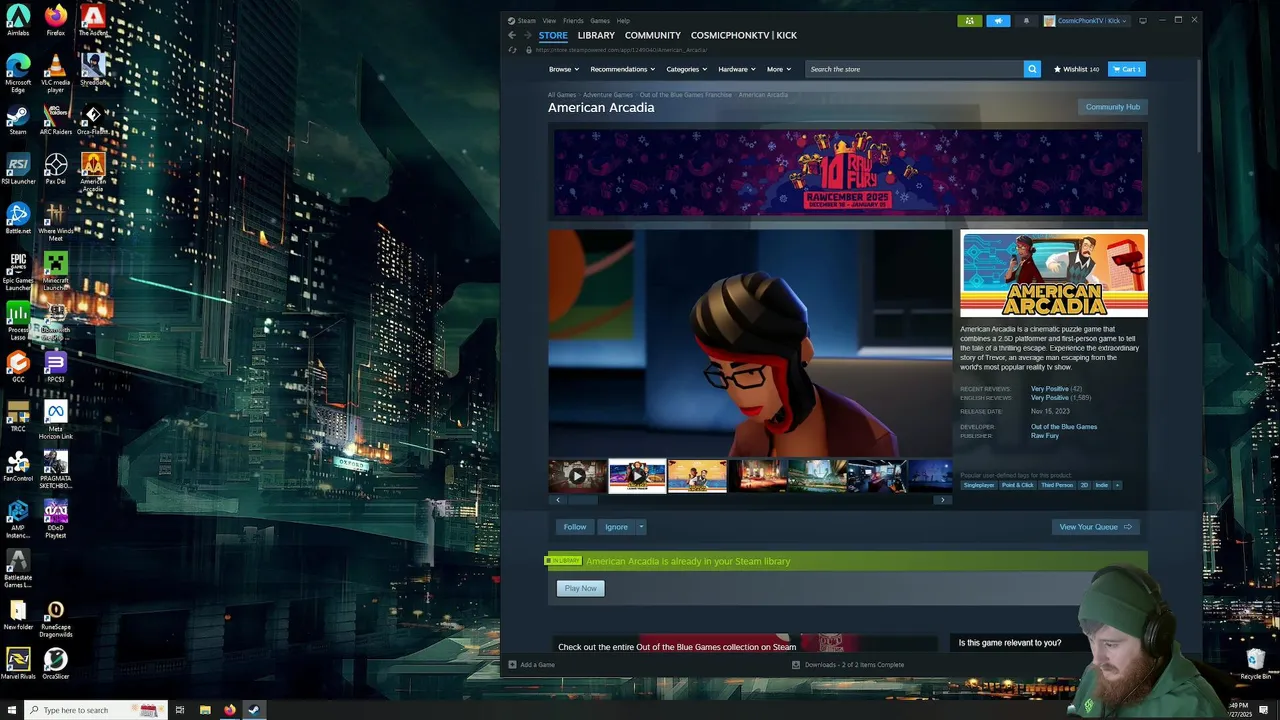
Task: Open Raw Fury publisher link
Action: point(1045,436)
